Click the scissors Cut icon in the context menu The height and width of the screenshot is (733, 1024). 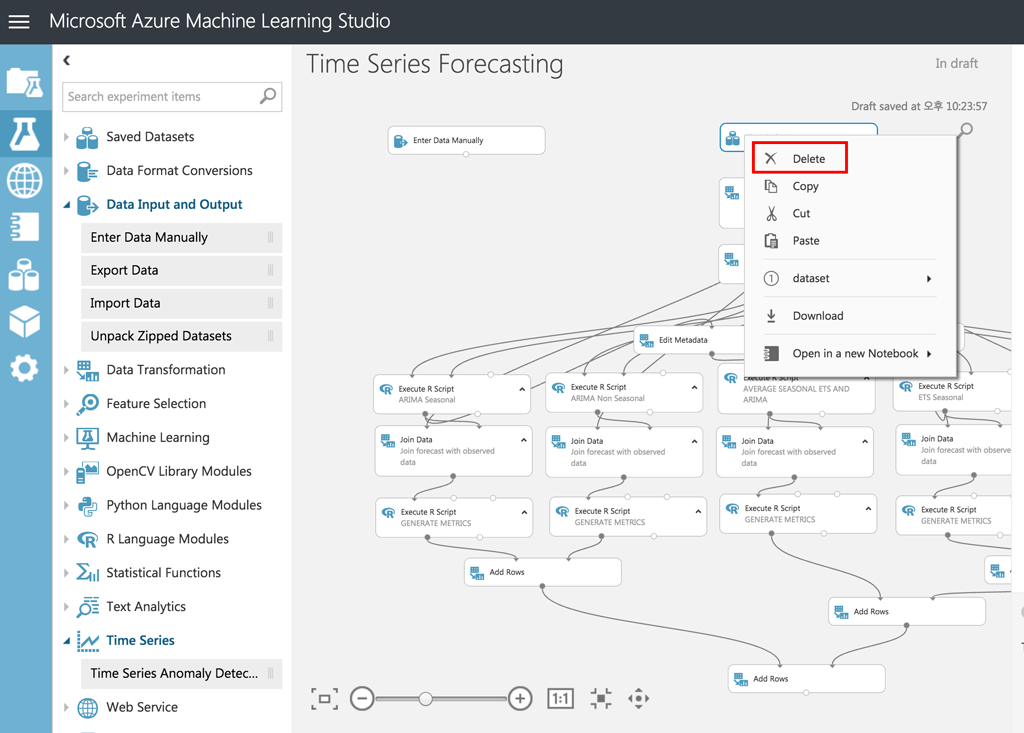pos(771,214)
